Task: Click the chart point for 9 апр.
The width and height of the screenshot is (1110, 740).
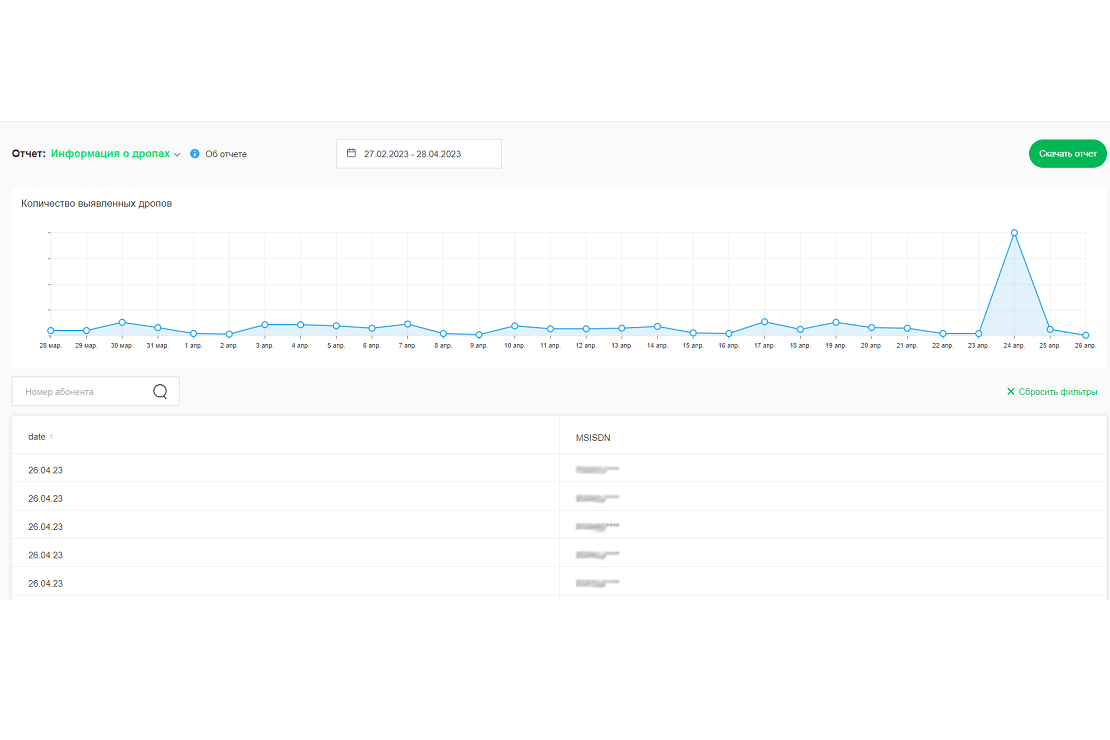Action: coord(479,335)
